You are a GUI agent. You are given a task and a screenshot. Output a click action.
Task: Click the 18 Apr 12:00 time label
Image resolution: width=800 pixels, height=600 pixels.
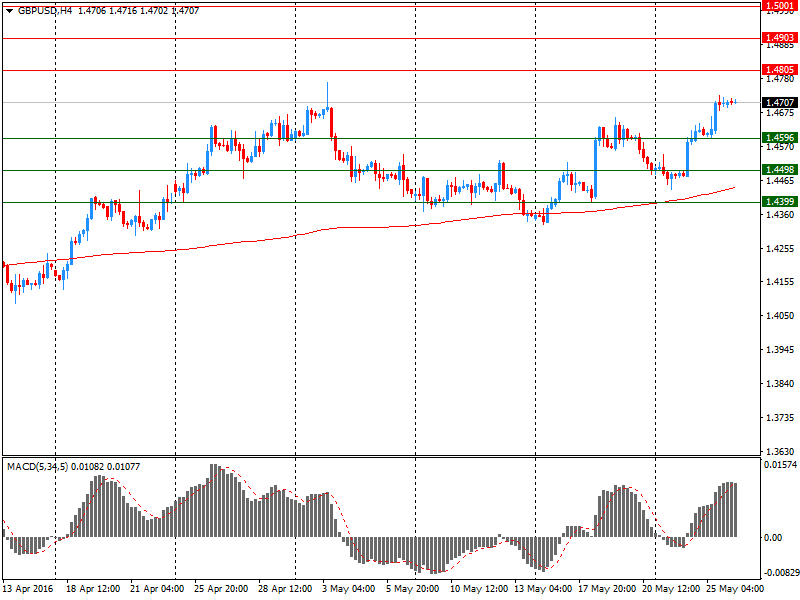click(x=93, y=589)
